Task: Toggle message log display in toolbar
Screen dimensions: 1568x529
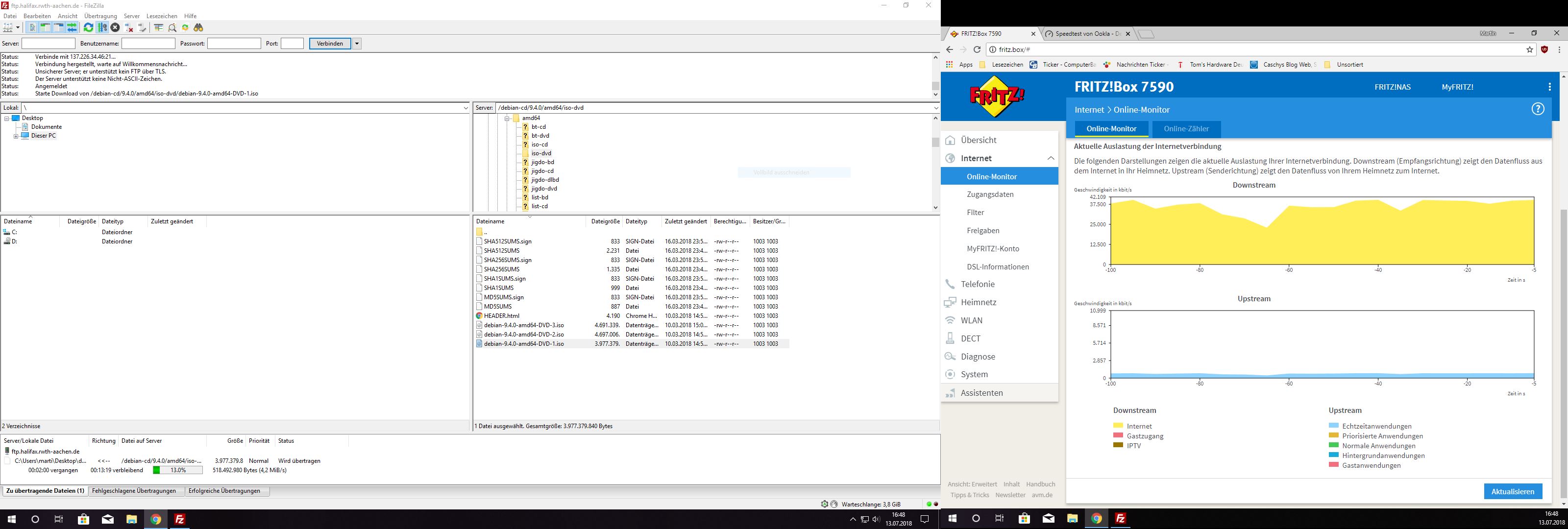Action: [x=32, y=27]
